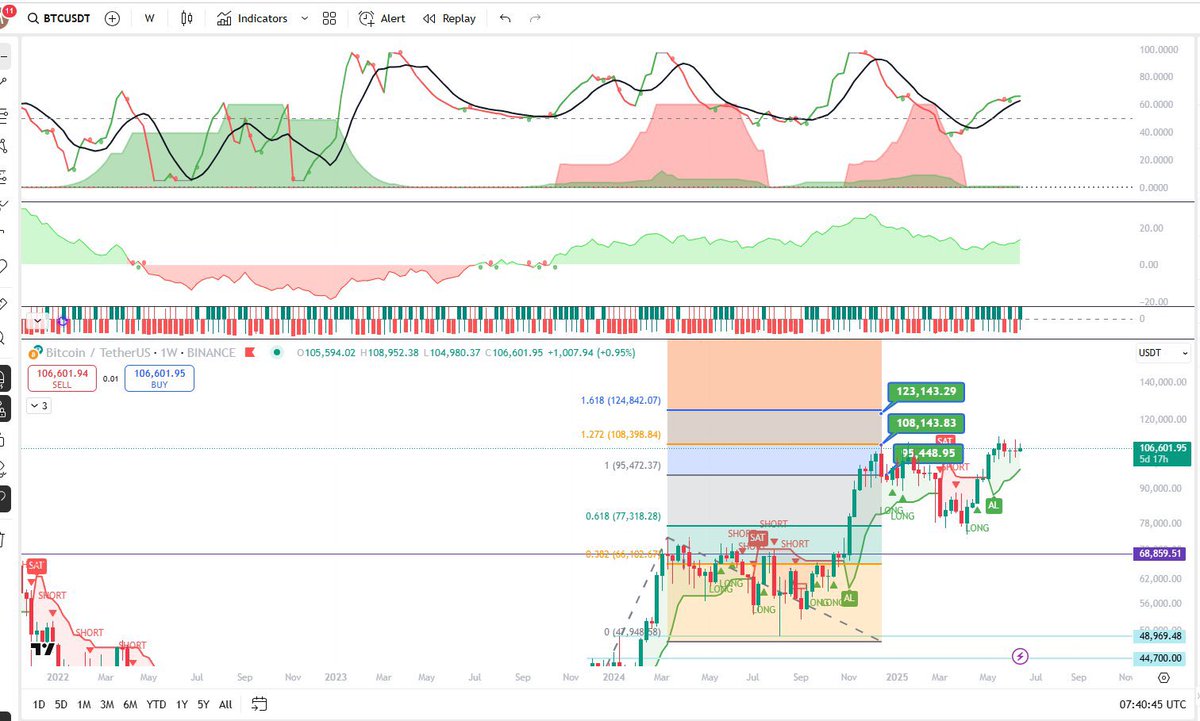Click the 108,143.83 green price callout

(x=927, y=424)
